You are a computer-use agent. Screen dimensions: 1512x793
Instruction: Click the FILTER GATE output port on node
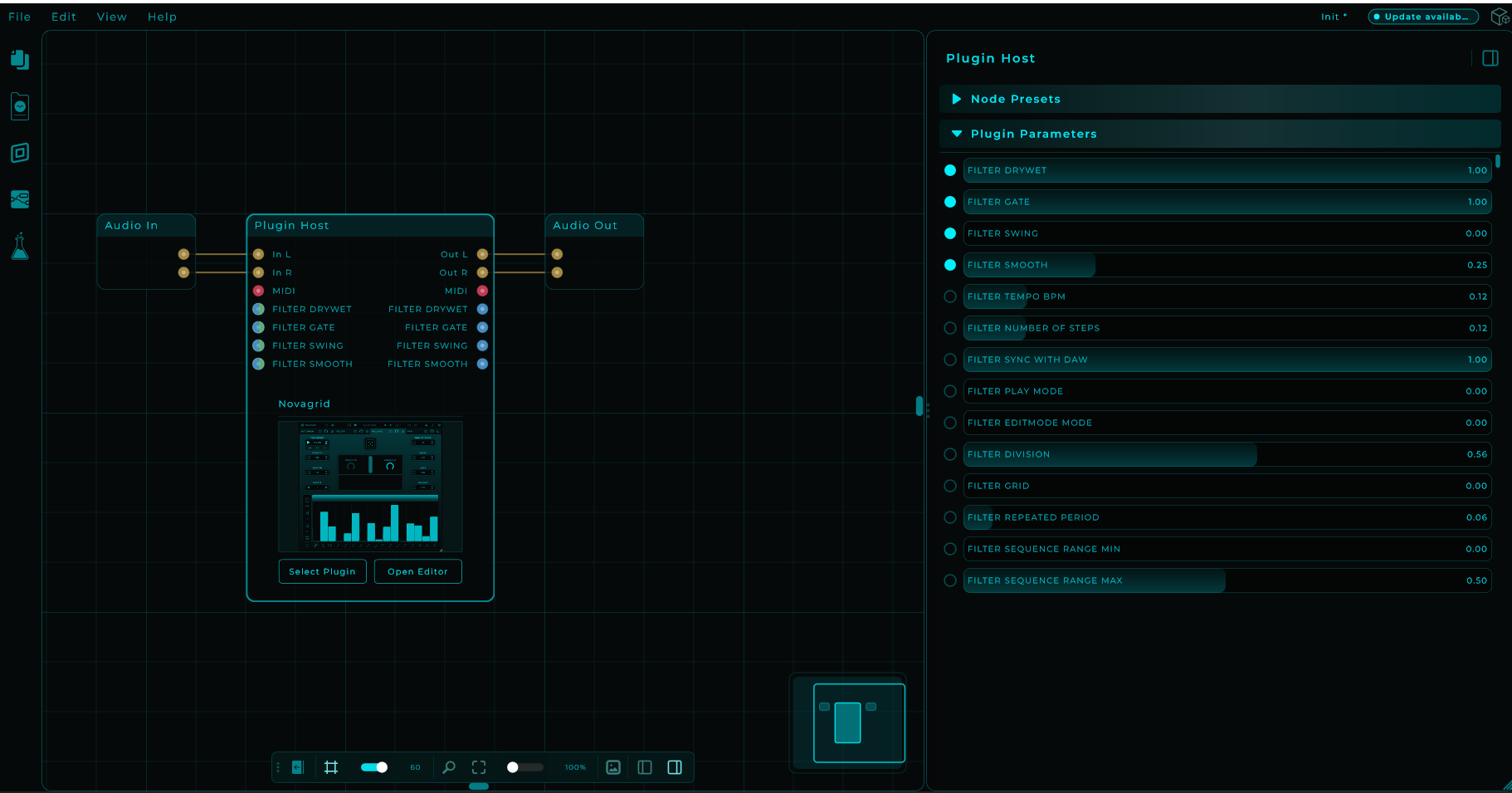click(x=482, y=327)
